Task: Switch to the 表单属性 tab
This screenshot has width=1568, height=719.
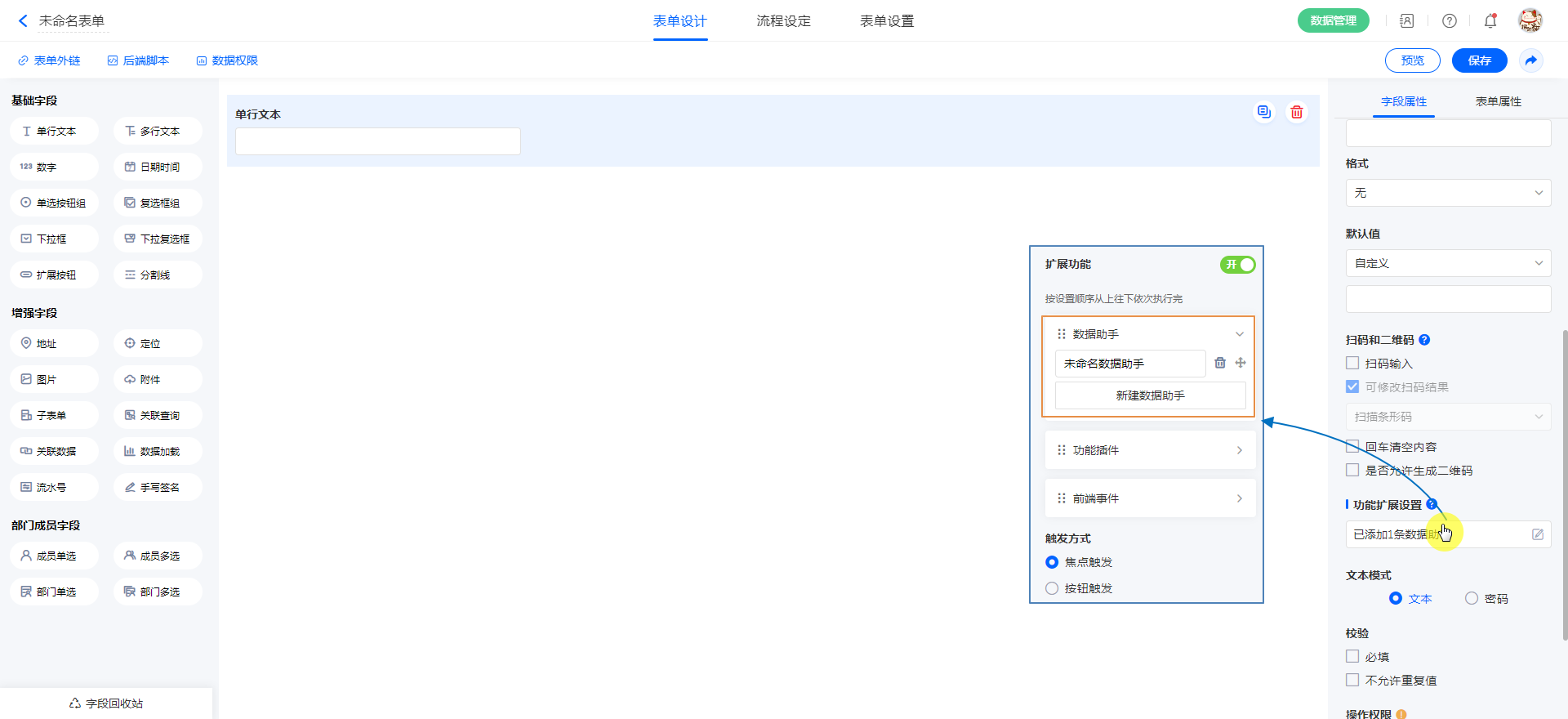Action: click(x=1498, y=101)
